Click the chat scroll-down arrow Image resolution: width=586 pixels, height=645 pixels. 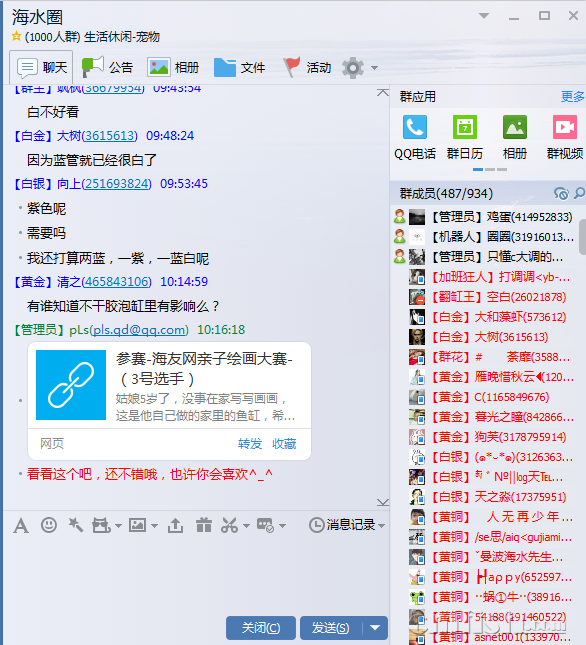[383, 502]
